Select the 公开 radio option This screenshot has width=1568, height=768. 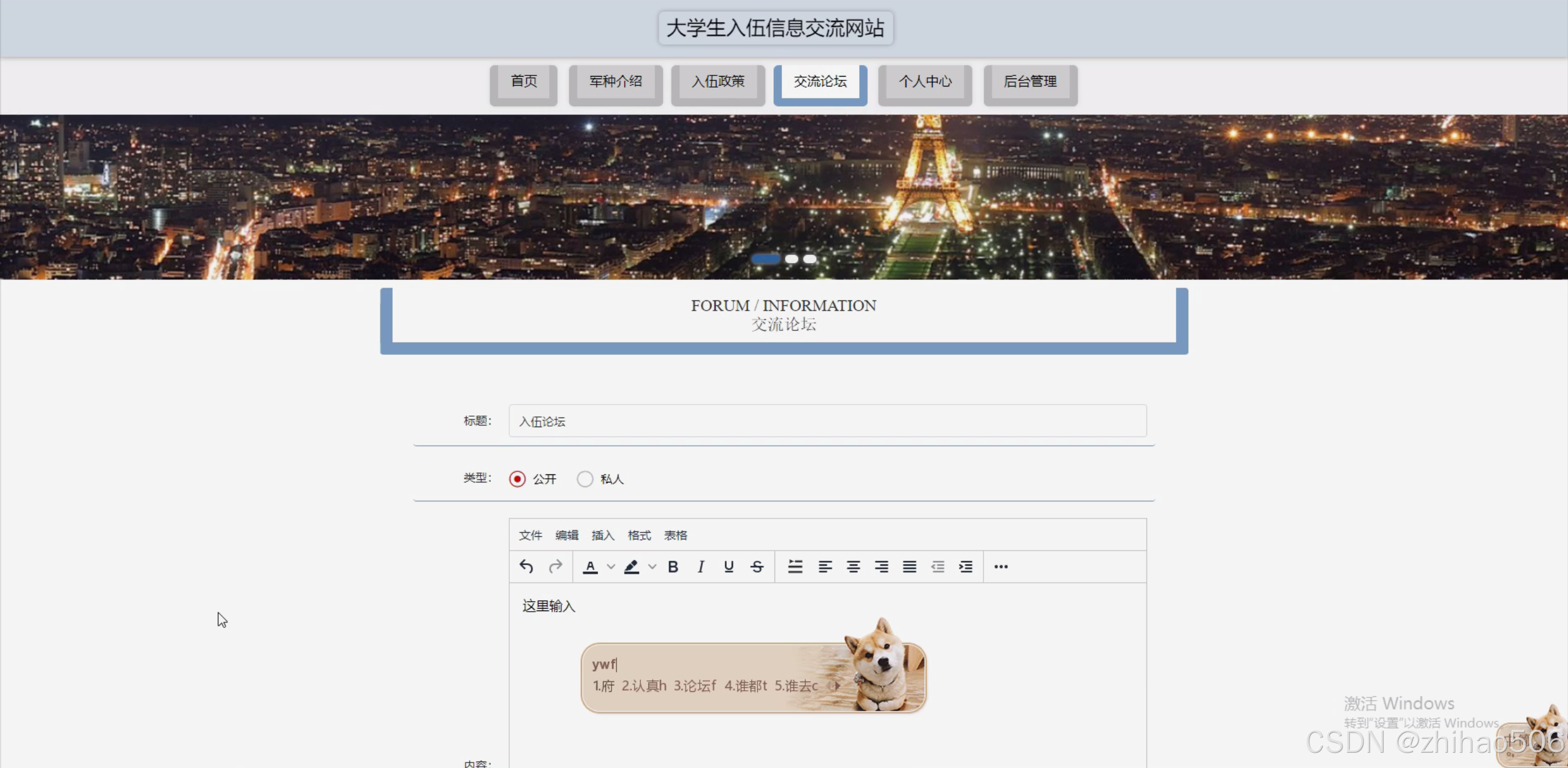517,479
